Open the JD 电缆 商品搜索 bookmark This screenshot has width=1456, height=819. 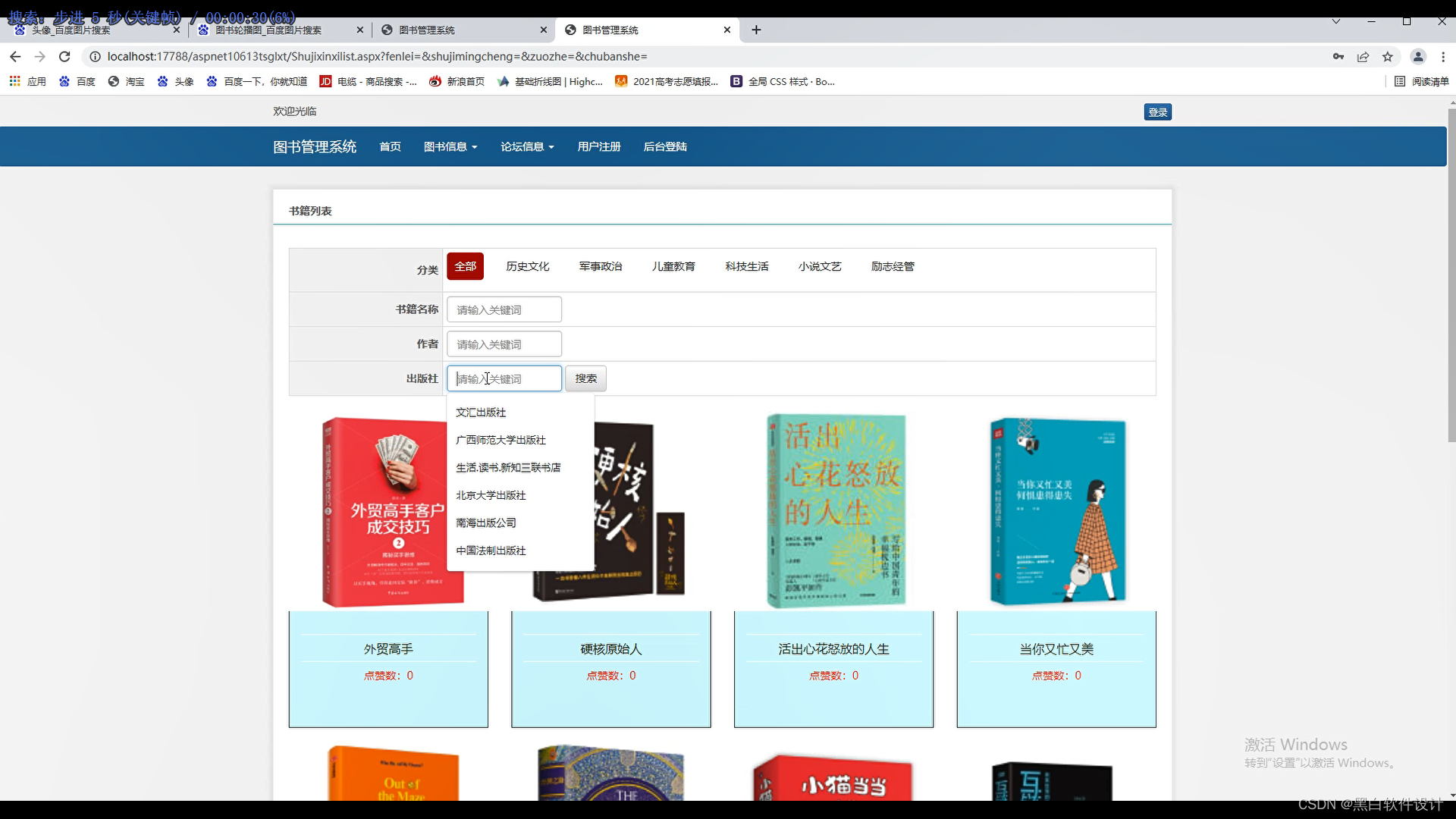point(368,81)
